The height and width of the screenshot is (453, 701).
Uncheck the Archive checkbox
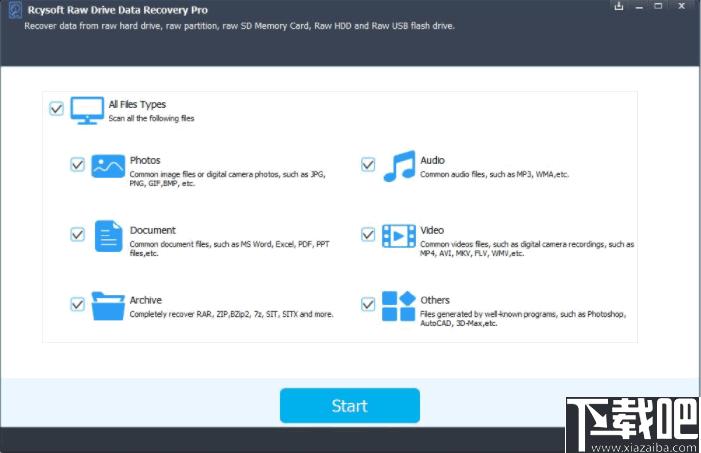point(78,304)
